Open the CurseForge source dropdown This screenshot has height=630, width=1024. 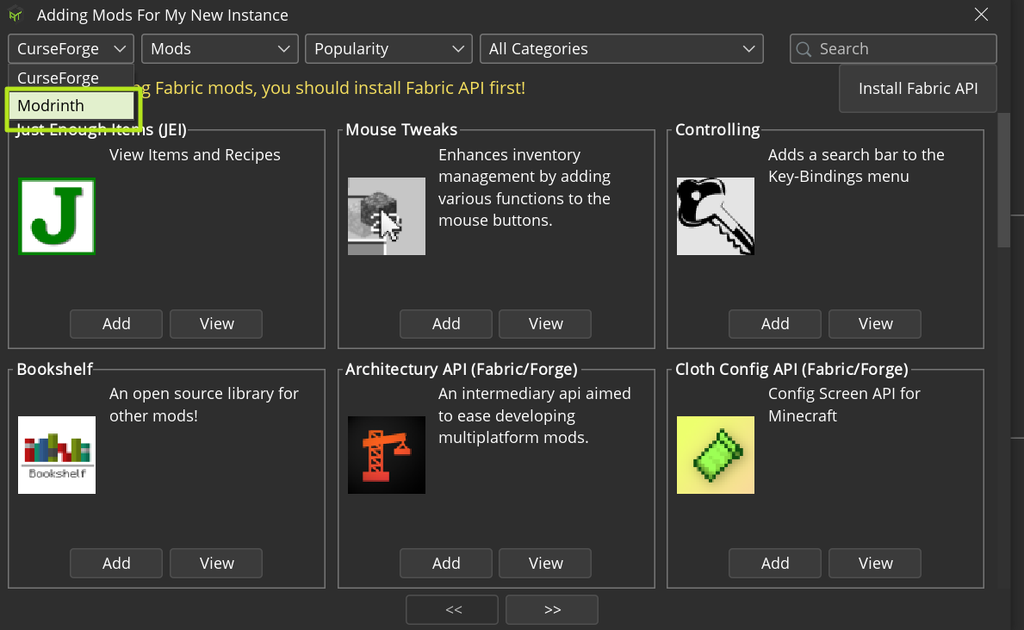(71, 49)
